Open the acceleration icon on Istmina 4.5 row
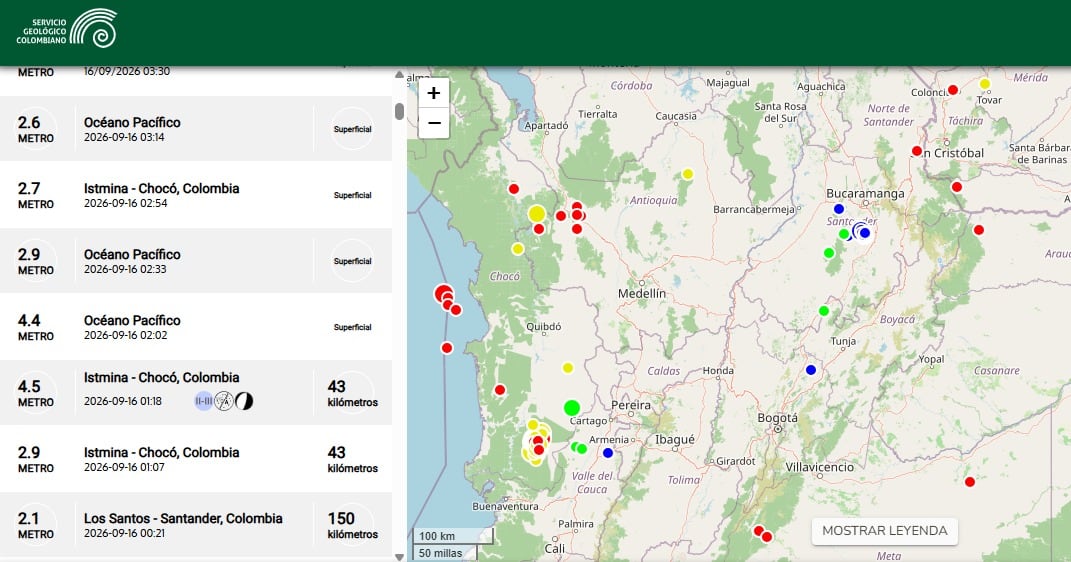Viewport: 1071px width, 562px height. [x=224, y=401]
